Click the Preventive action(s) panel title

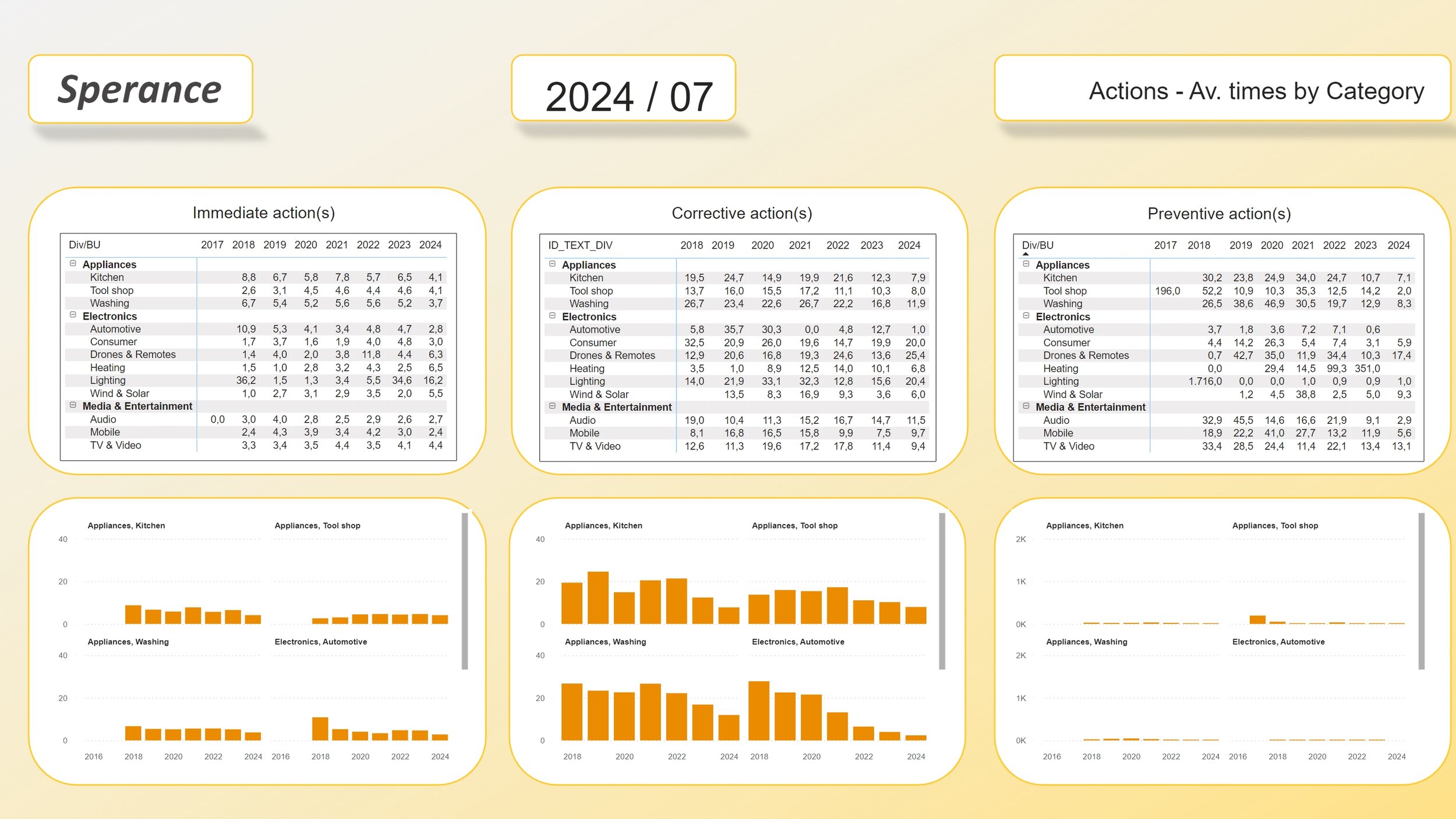(x=1219, y=214)
